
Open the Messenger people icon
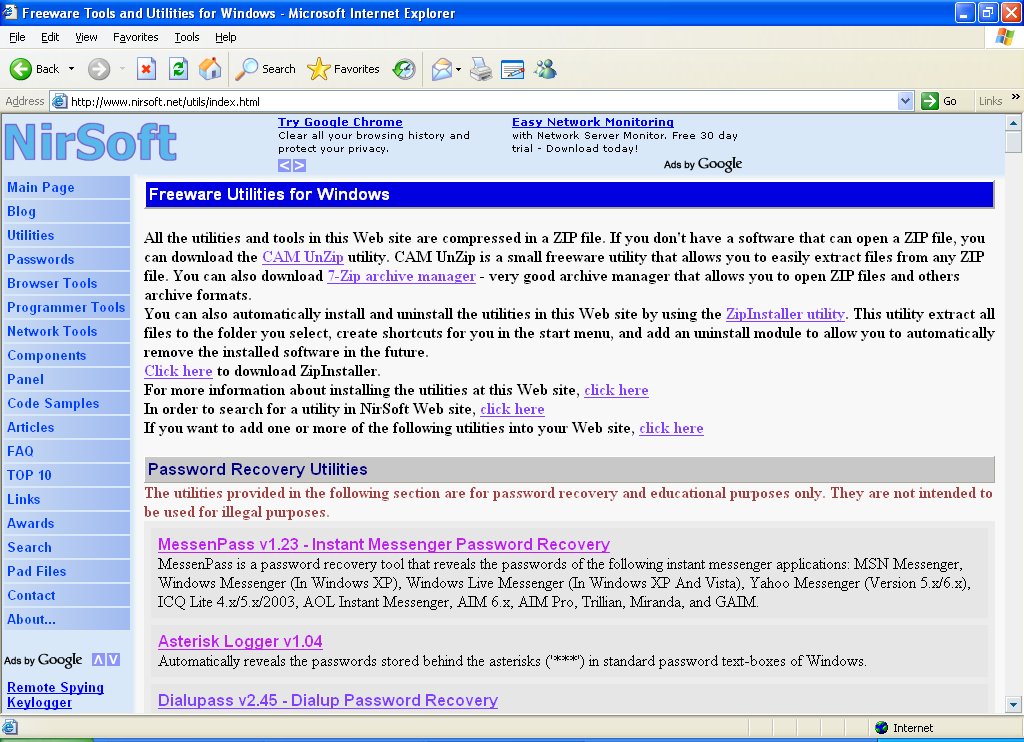545,69
